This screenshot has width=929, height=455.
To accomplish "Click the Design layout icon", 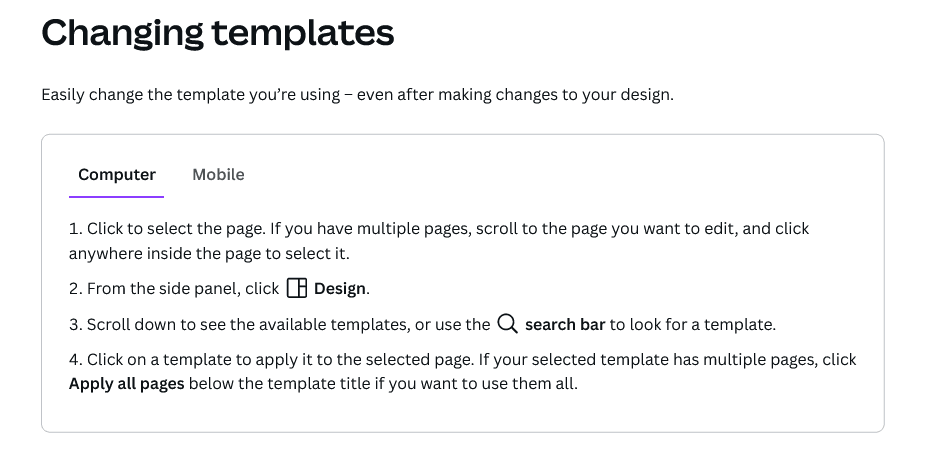I will (296, 289).
